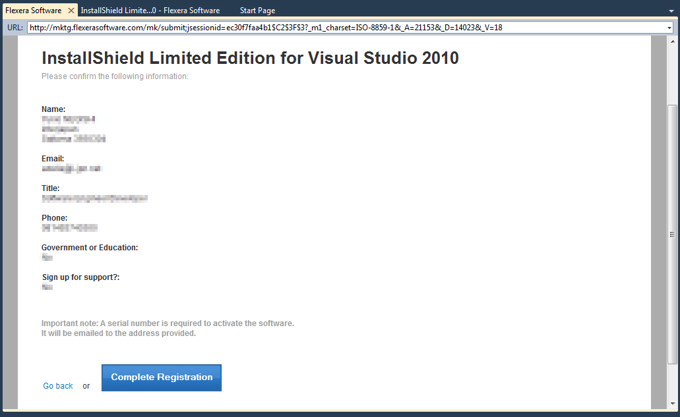Expand the URL history dropdown
The width and height of the screenshot is (680, 417).
(669, 28)
